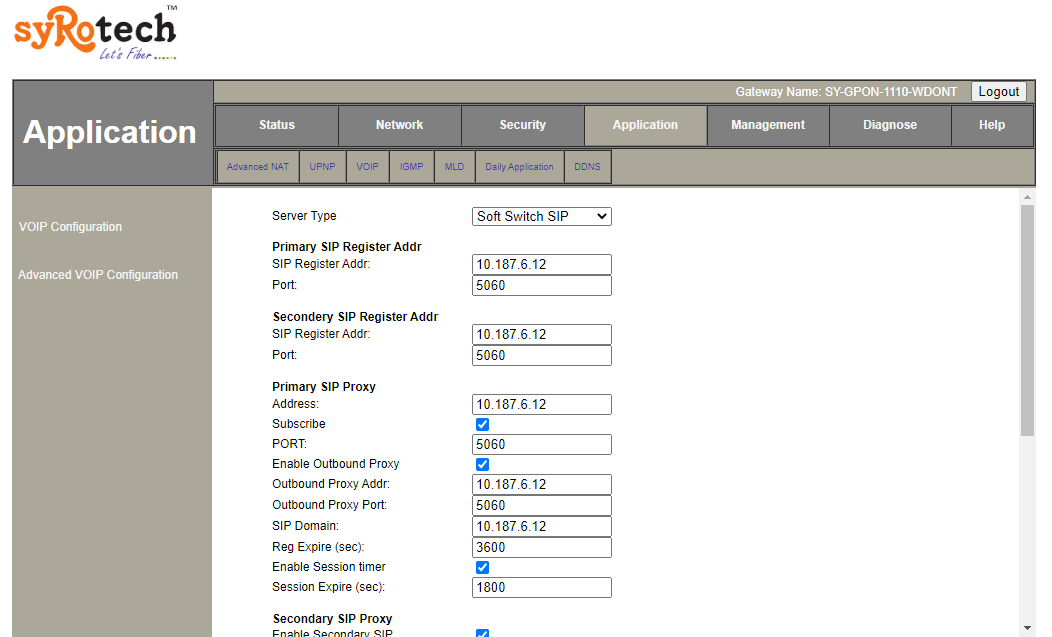This screenshot has width=1052, height=637.
Task: Click the Syrotech logo
Action: 95,35
